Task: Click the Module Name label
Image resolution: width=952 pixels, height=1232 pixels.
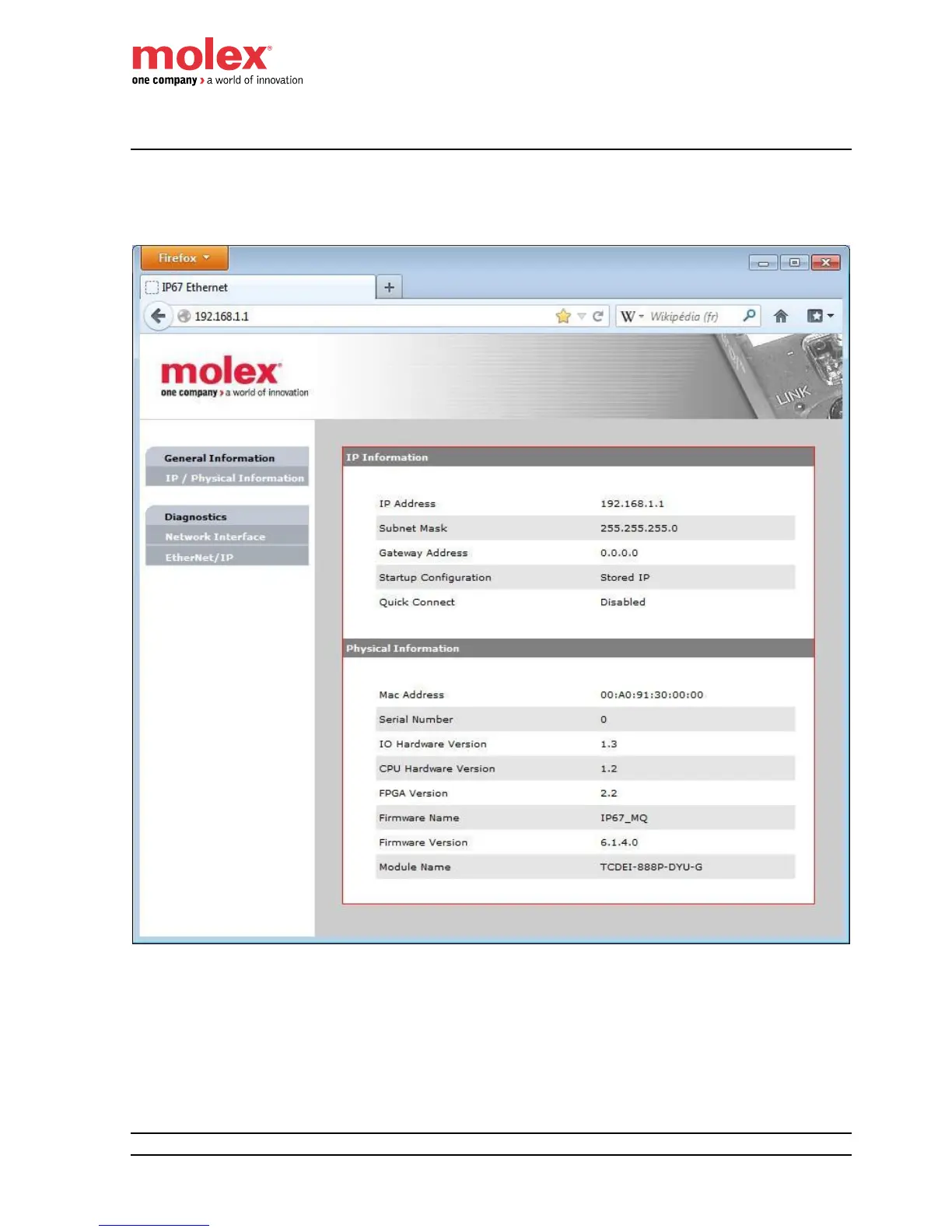Action: pyautogui.click(x=415, y=867)
